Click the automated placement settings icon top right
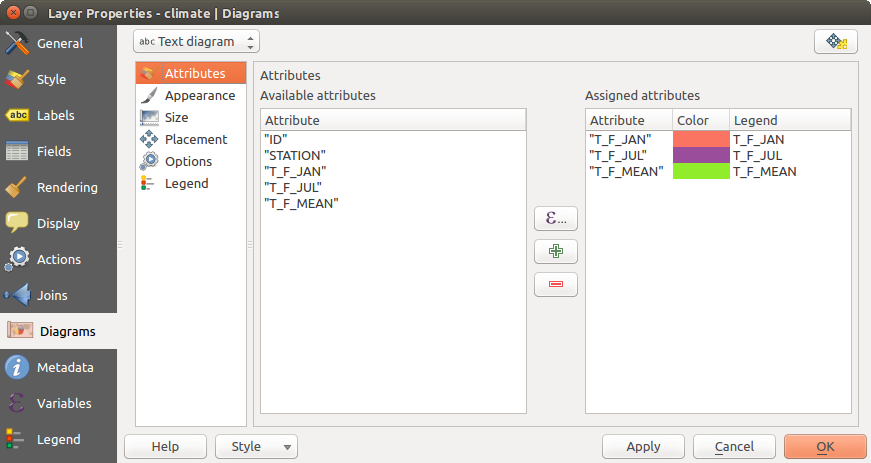 tap(836, 42)
